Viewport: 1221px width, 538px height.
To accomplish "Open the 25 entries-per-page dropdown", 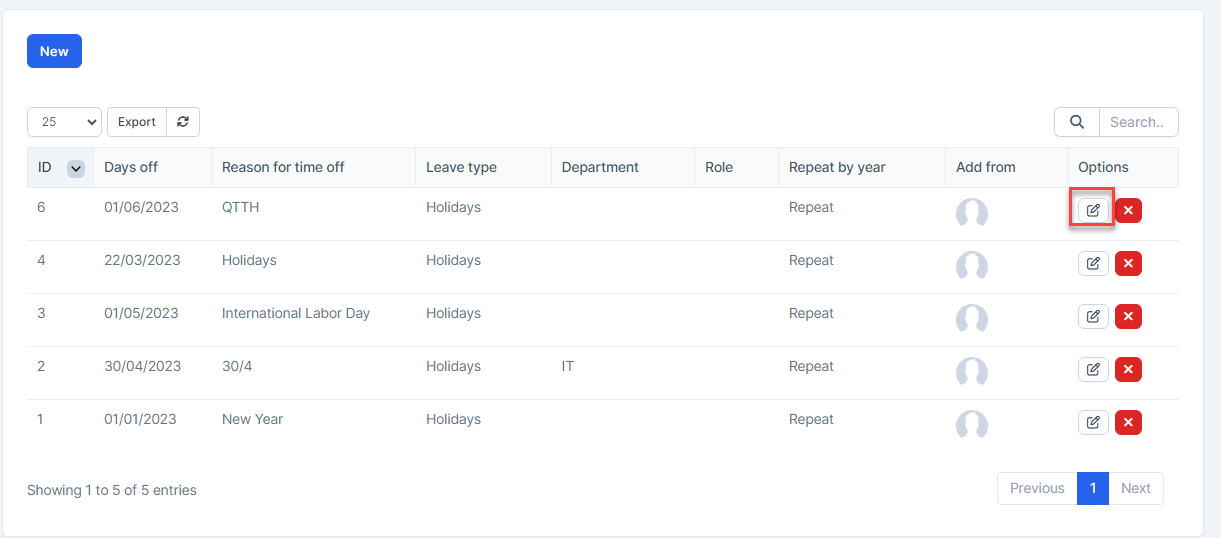I will pos(64,122).
